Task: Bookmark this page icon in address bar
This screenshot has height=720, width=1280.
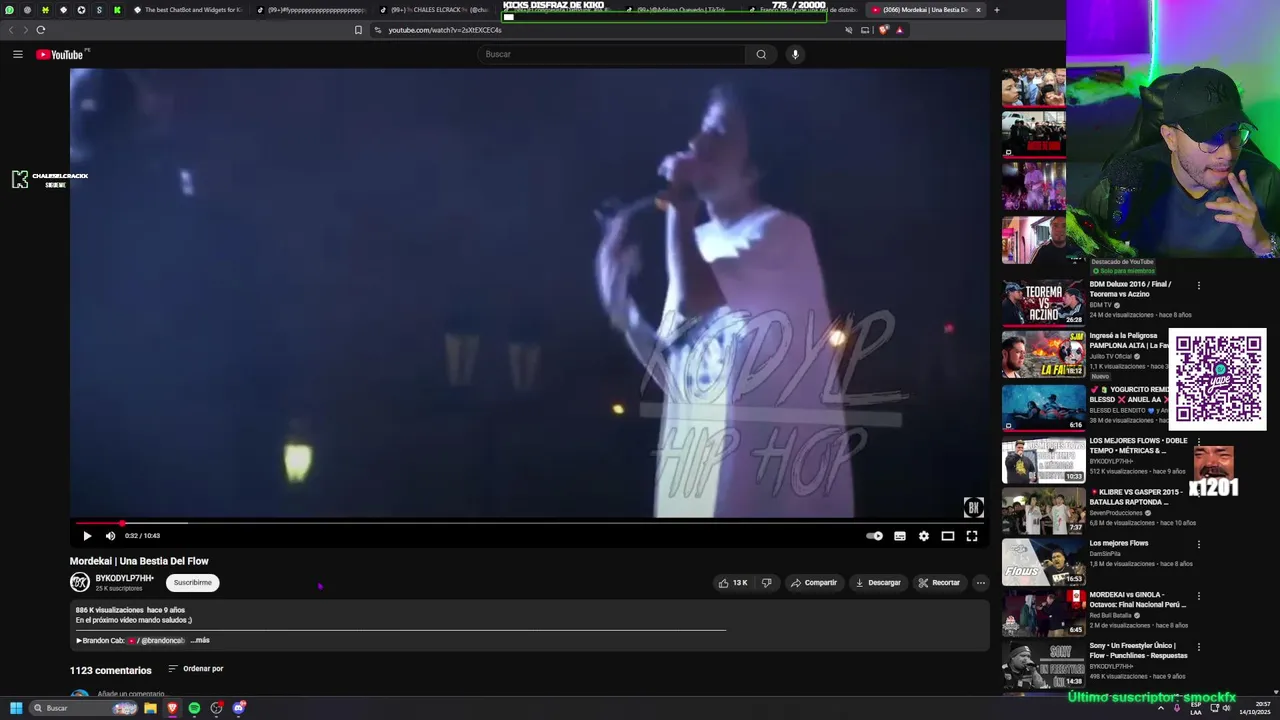Action: [358, 30]
